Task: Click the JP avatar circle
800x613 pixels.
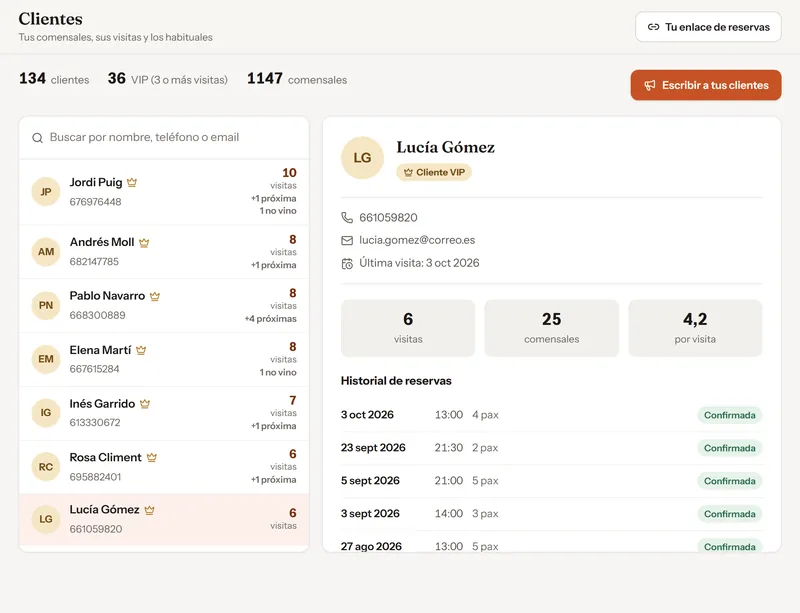Action: (x=46, y=192)
